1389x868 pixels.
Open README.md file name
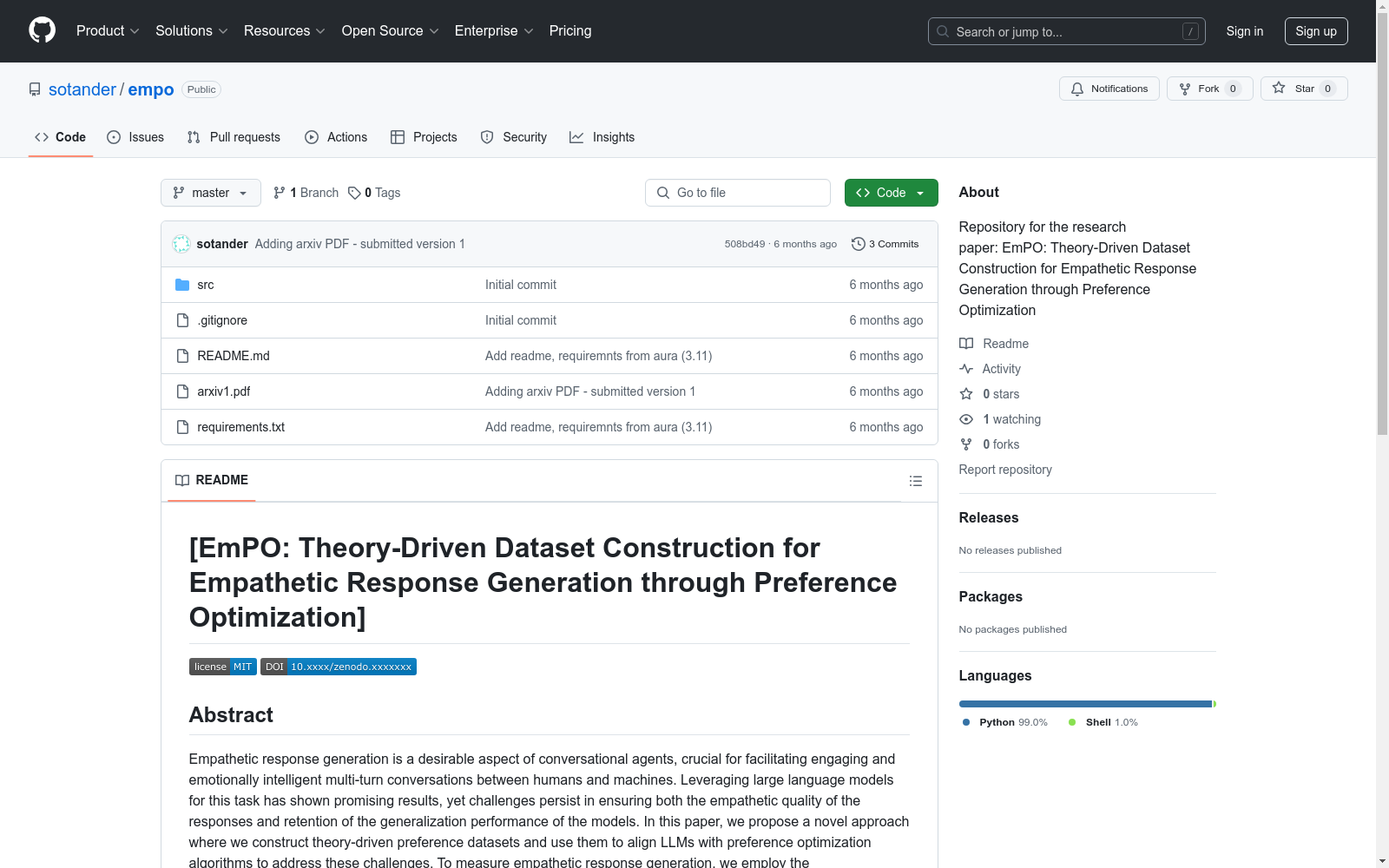[234, 356]
